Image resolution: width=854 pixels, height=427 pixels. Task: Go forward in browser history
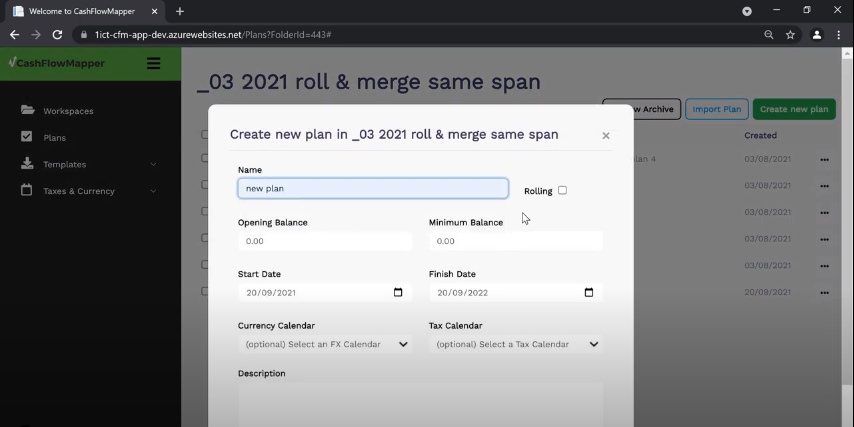(x=36, y=35)
